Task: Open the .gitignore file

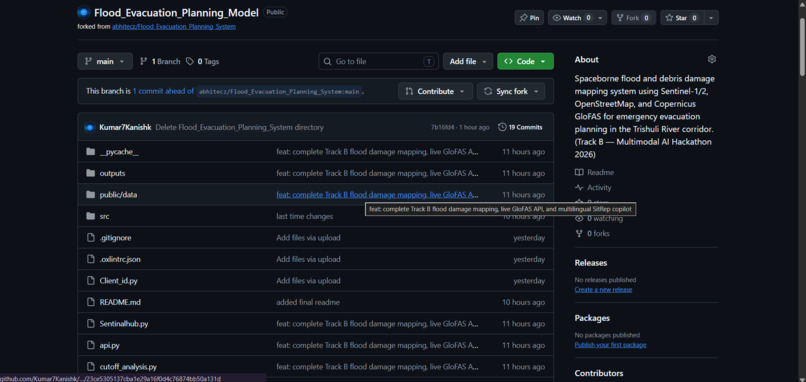Action: (x=116, y=238)
